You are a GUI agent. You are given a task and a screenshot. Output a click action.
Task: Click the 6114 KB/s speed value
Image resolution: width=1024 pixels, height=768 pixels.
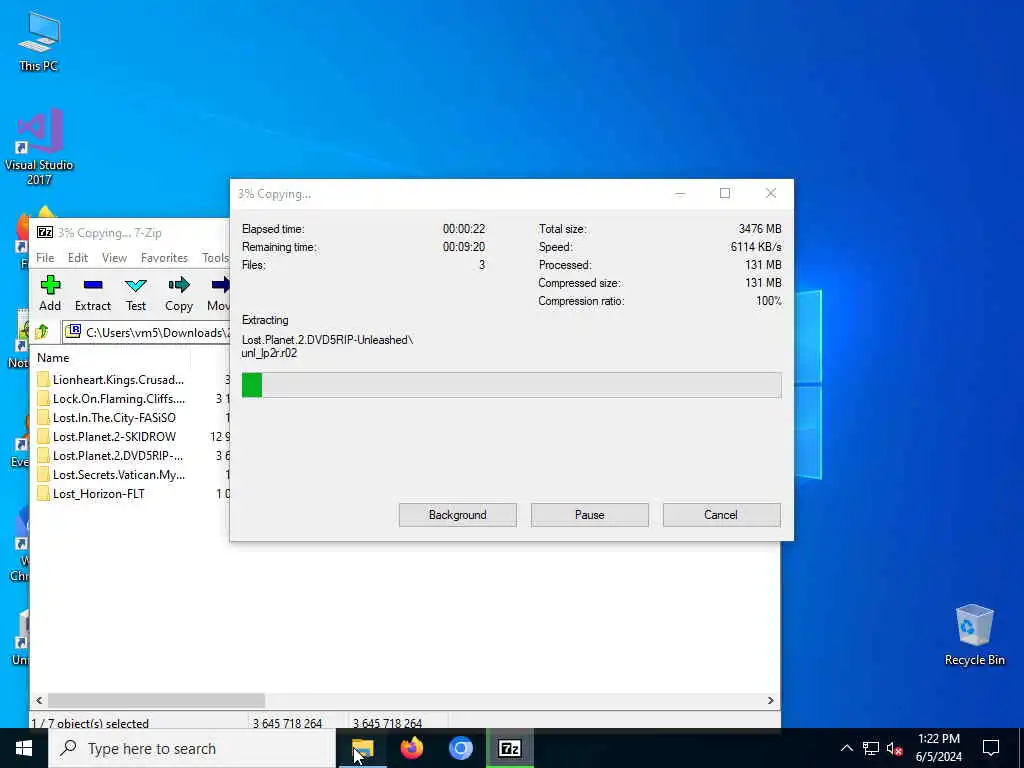click(x=756, y=247)
